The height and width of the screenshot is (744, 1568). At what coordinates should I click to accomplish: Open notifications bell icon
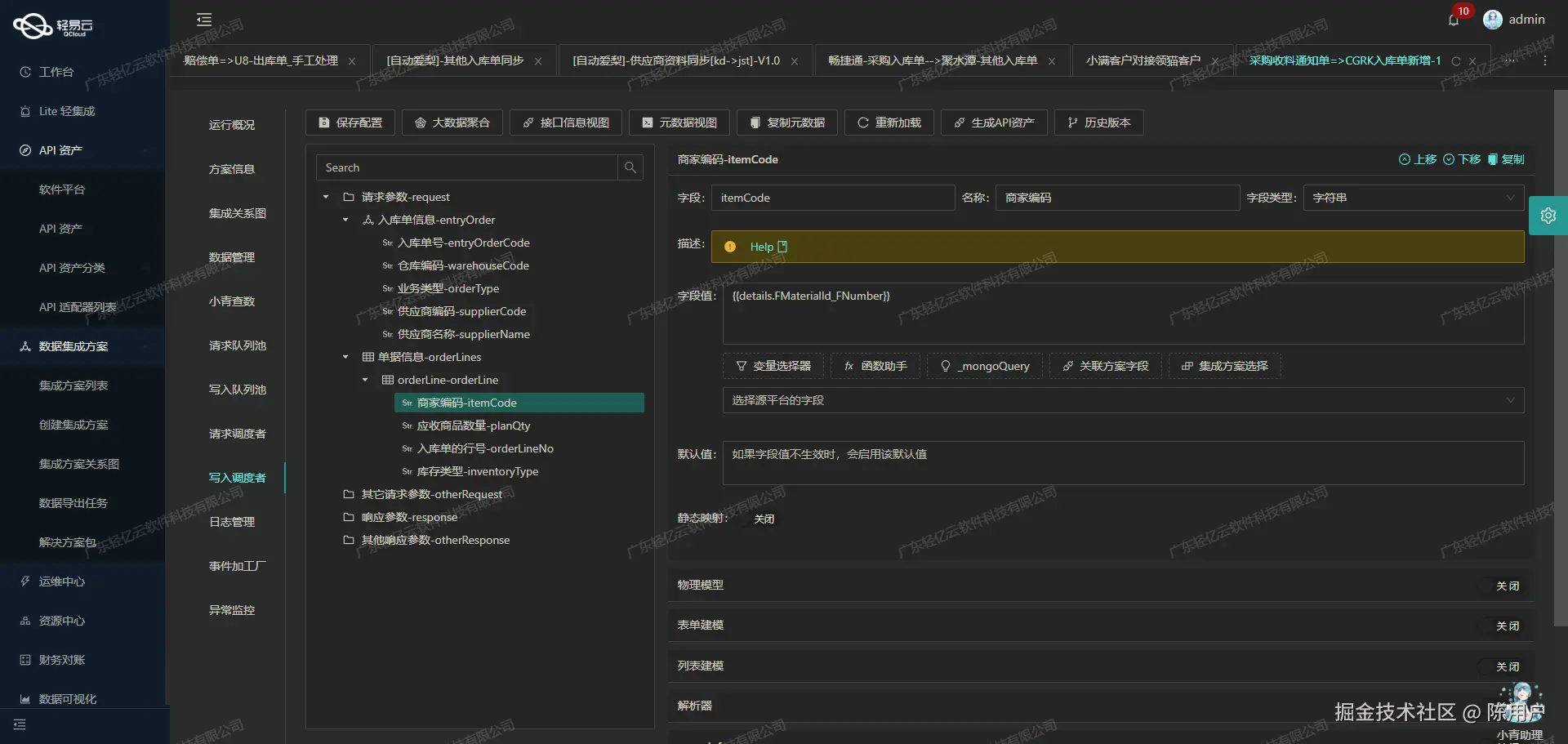click(1454, 20)
